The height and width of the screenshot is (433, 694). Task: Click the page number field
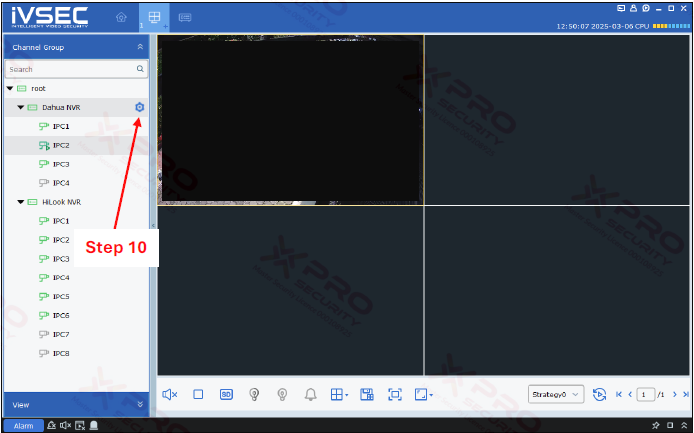point(645,394)
